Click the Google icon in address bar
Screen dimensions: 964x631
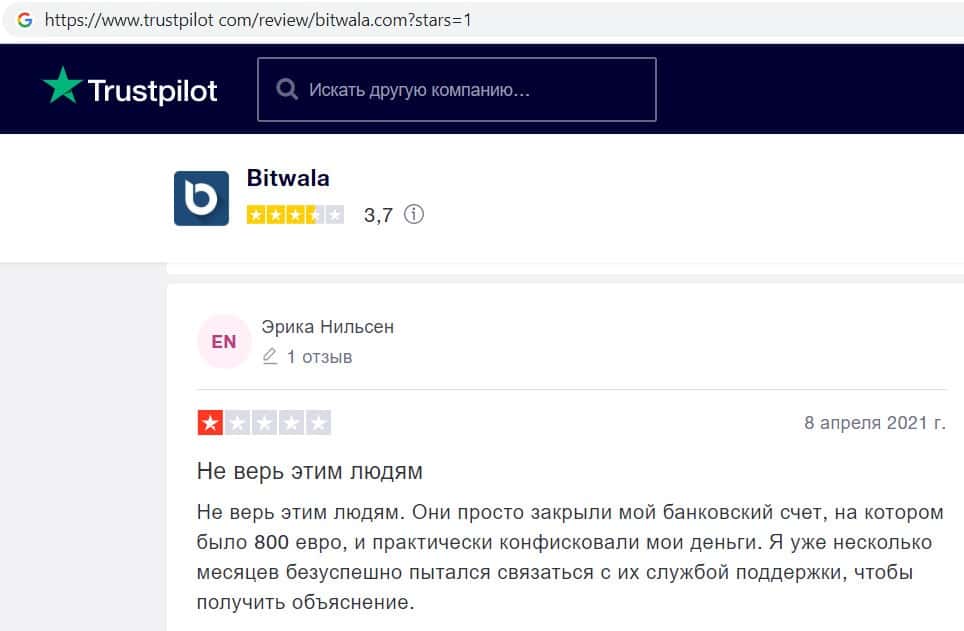25,20
